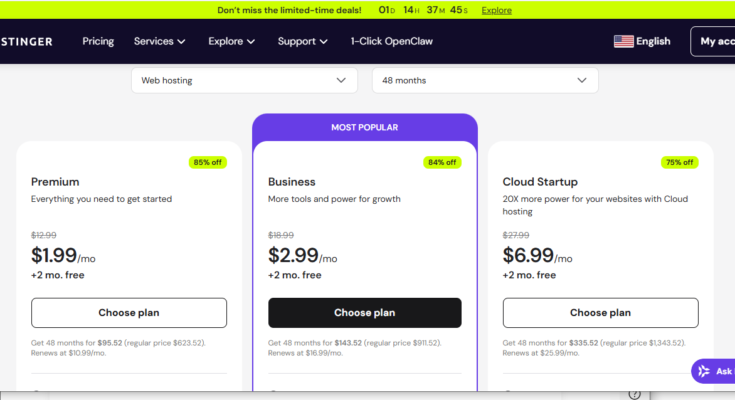Click the Cloud Startup plan title
The width and height of the screenshot is (735, 400).
tap(540, 182)
